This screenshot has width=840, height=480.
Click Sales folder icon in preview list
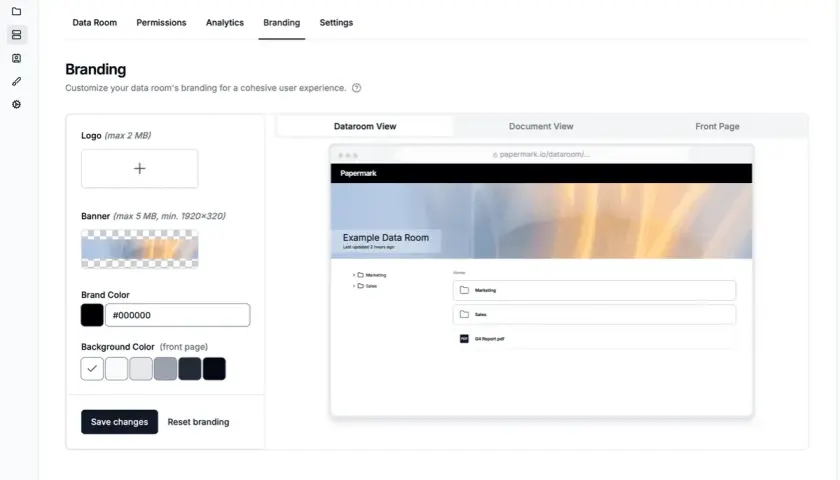click(464, 314)
